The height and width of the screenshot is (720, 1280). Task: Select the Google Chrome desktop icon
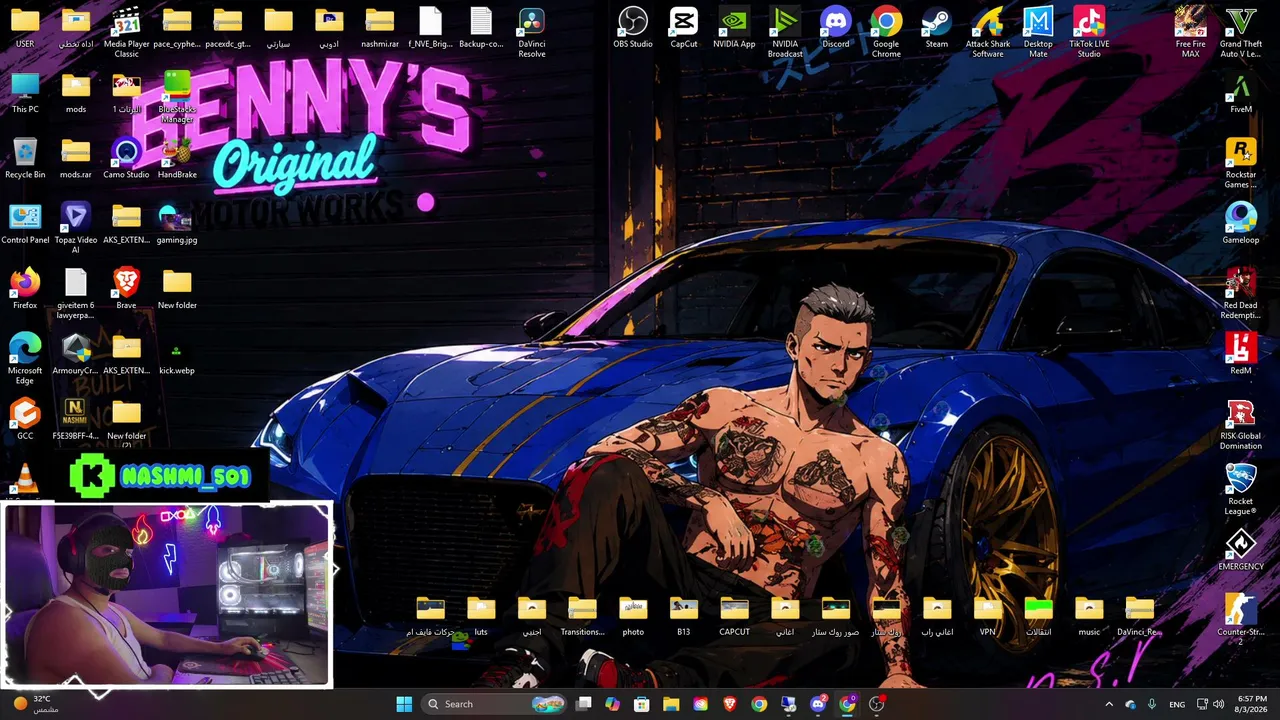(886, 33)
